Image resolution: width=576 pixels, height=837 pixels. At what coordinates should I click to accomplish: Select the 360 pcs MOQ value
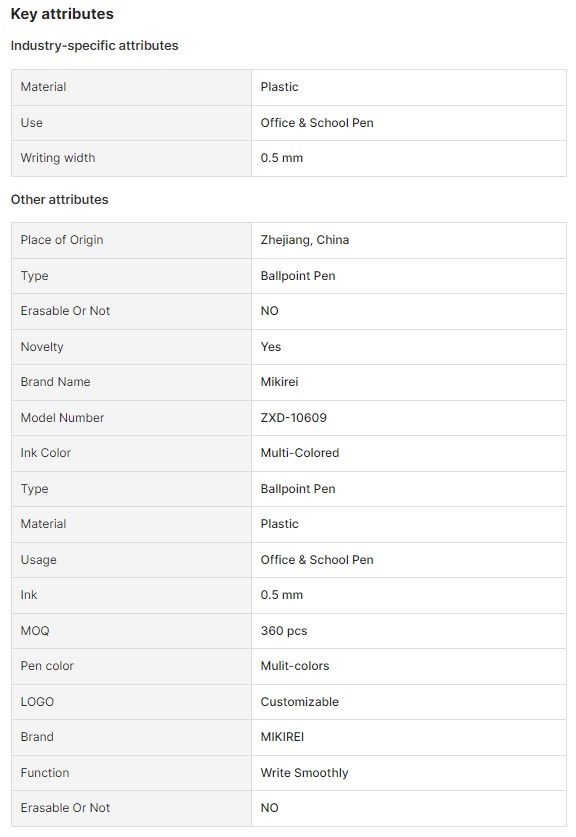click(284, 631)
